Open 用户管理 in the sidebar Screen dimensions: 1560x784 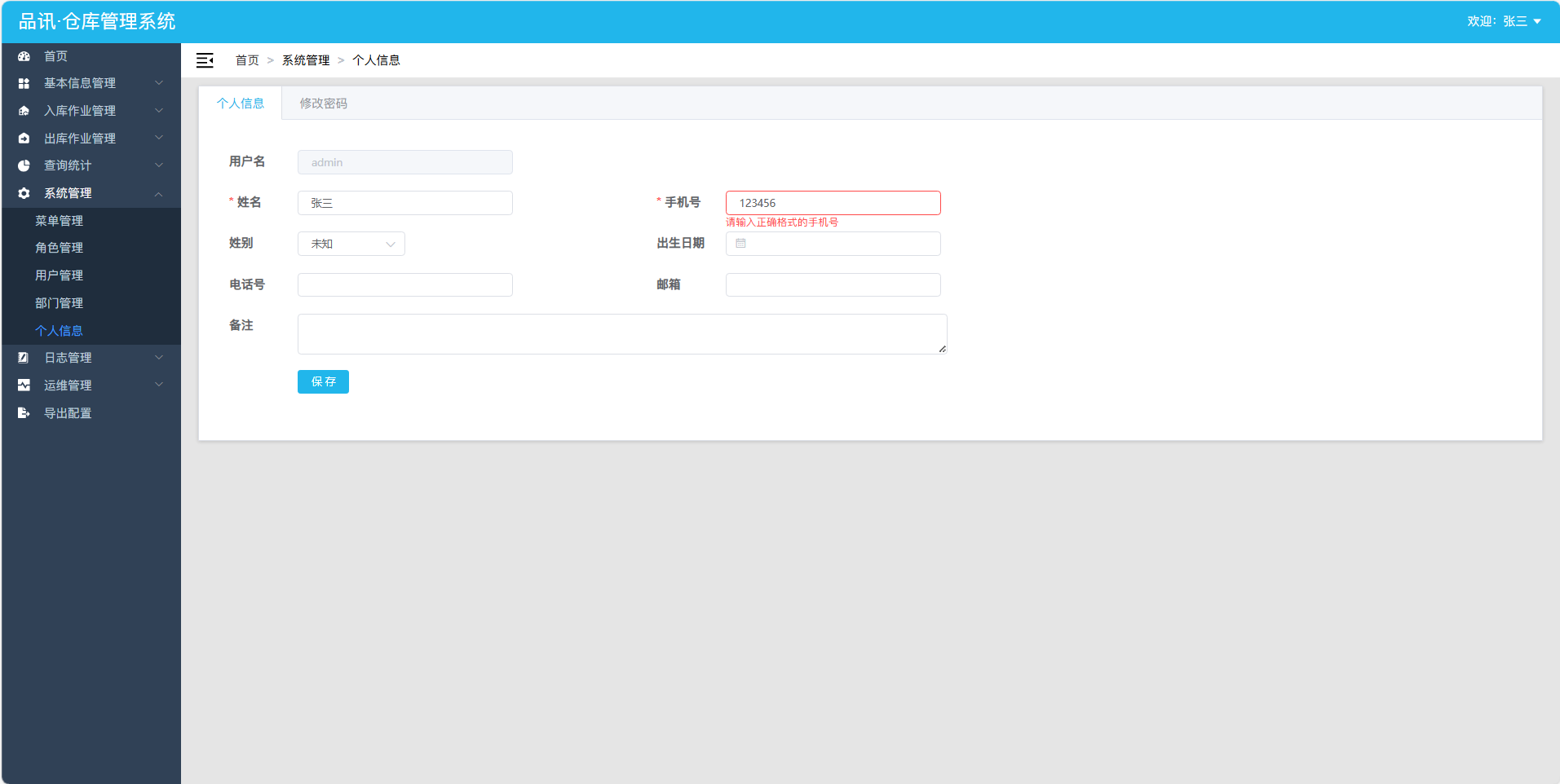click(91, 275)
